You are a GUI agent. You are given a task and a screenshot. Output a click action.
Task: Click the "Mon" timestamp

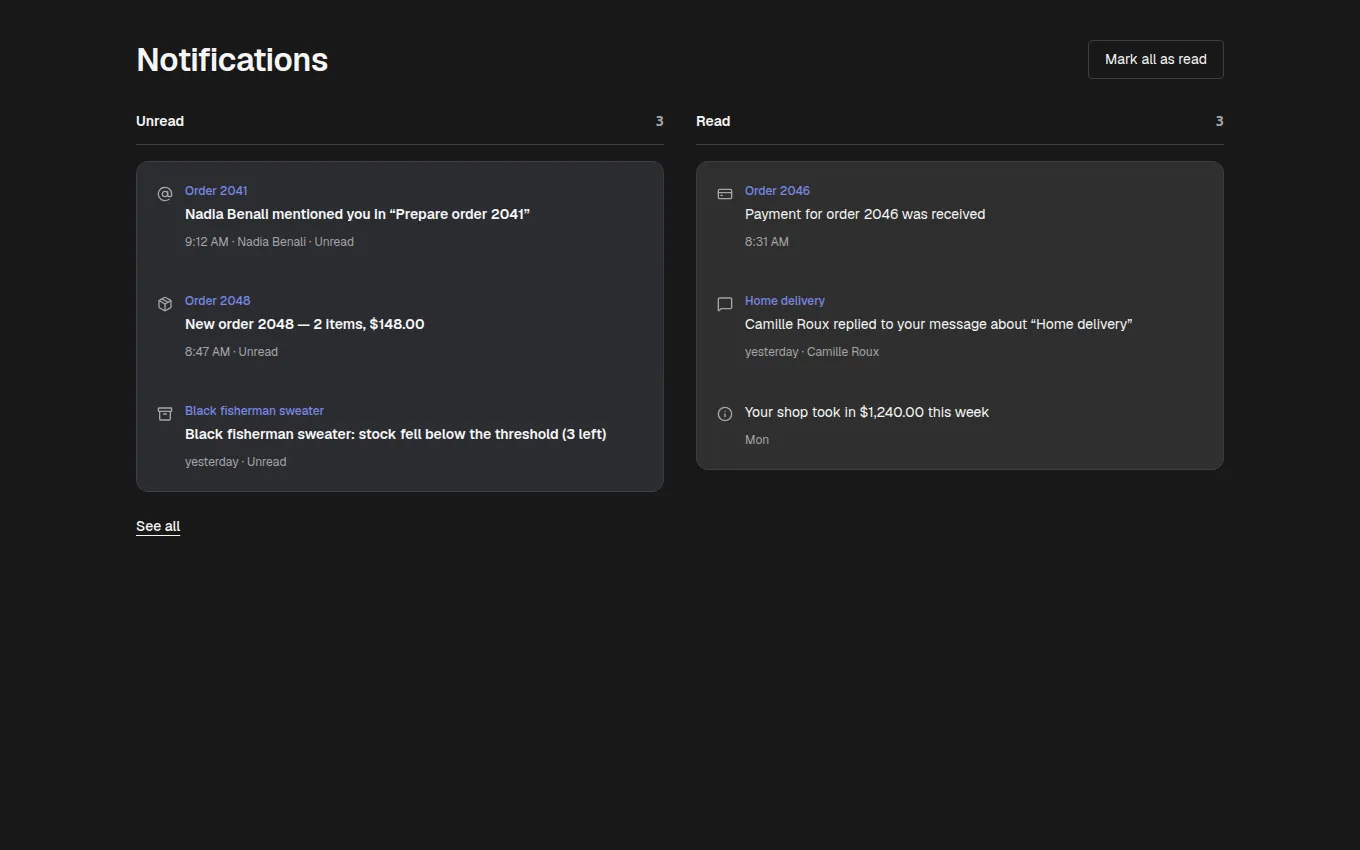(757, 440)
